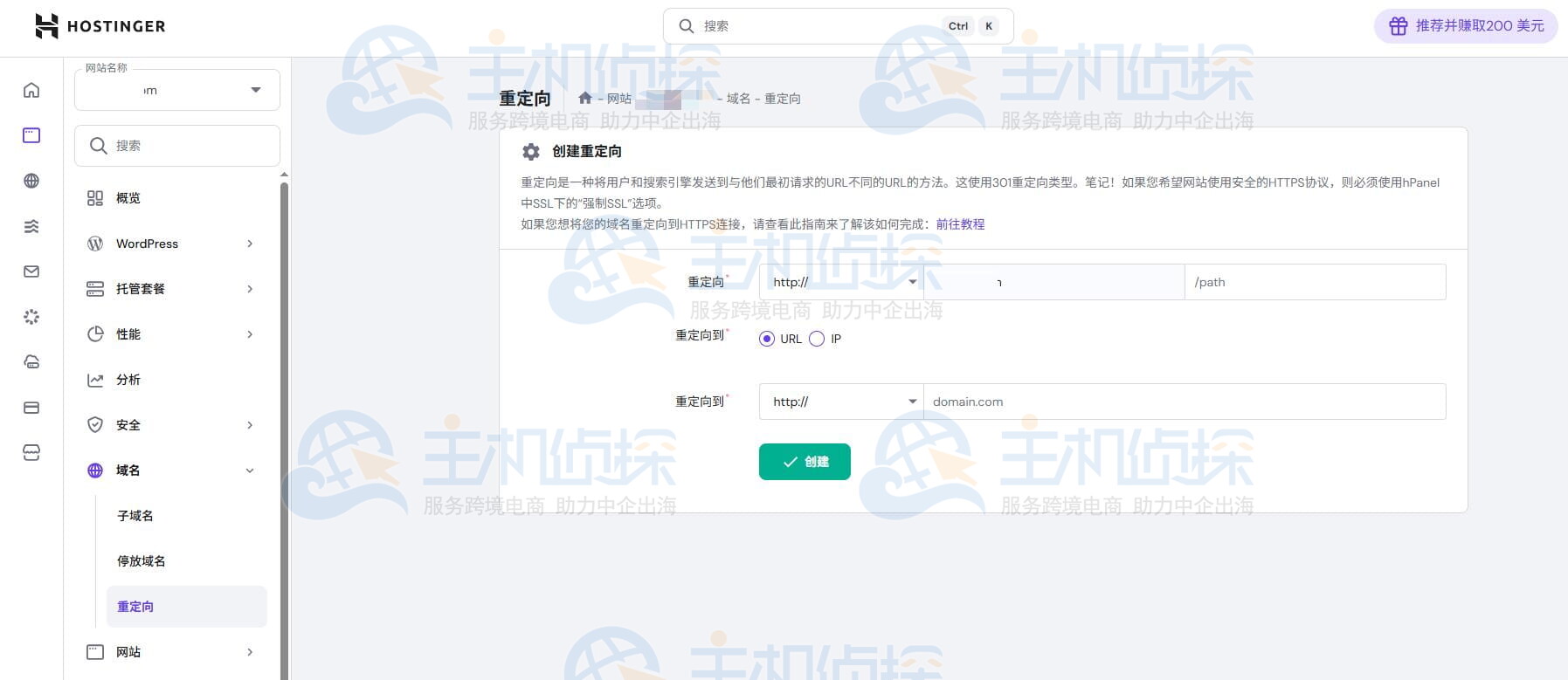Open the websites window icon in left rail

[31, 135]
